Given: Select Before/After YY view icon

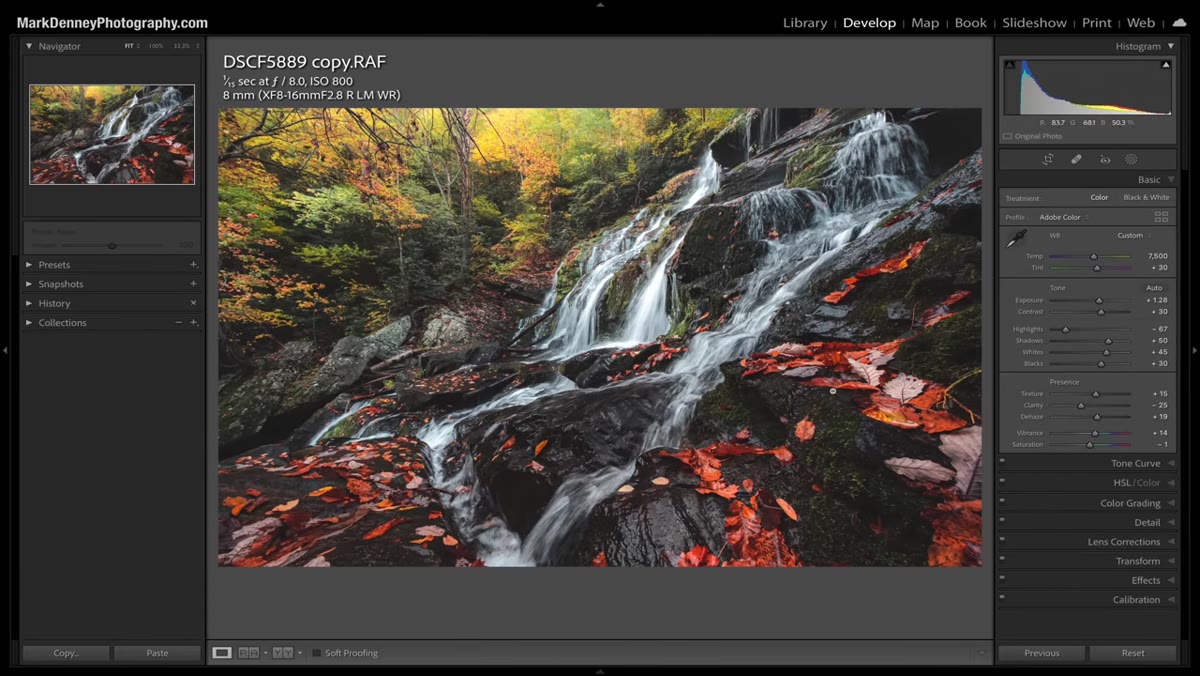Looking at the screenshot, I should pos(283,653).
